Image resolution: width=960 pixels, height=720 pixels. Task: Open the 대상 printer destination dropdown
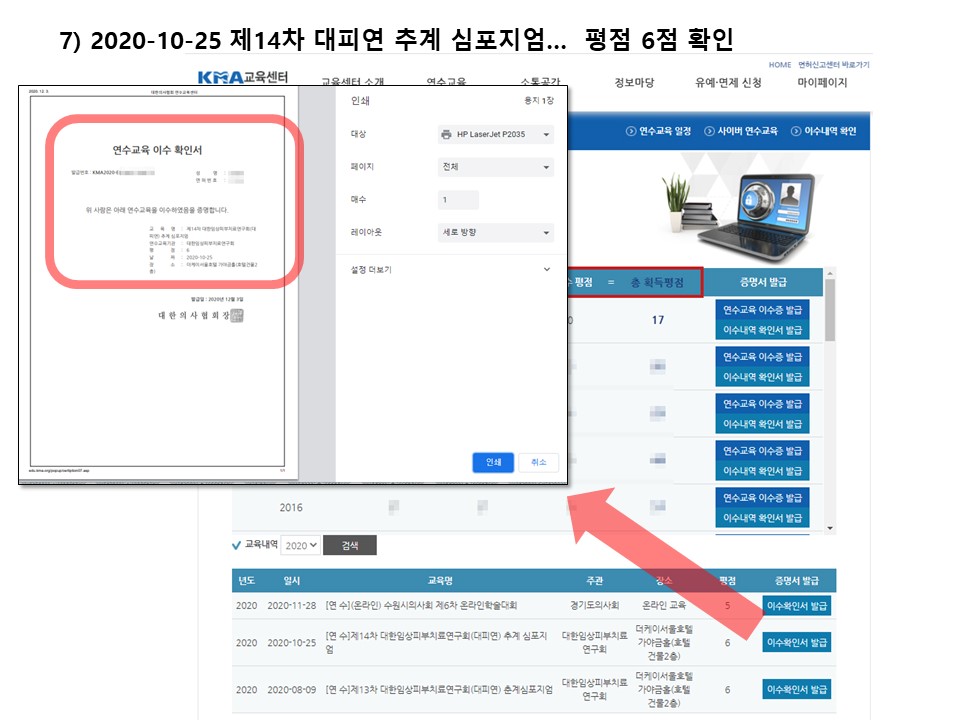click(x=496, y=134)
